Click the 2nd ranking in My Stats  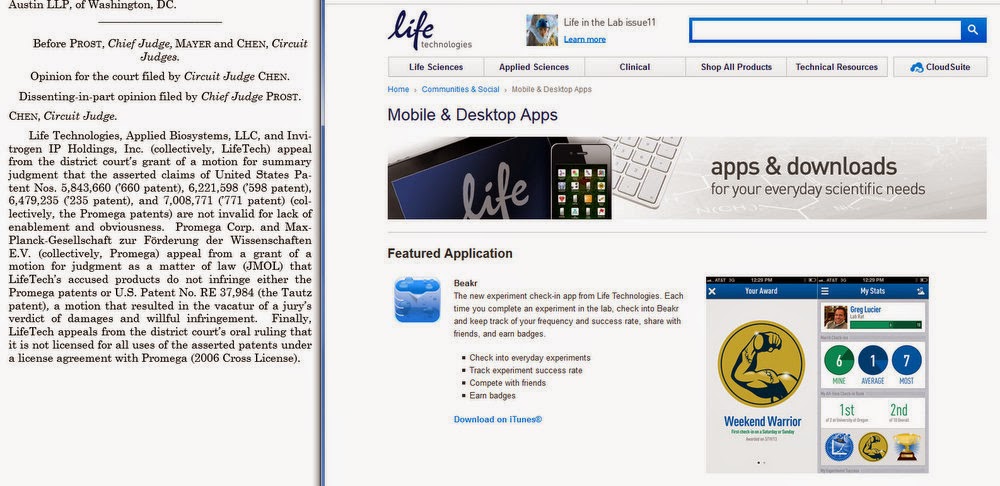click(899, 410)
